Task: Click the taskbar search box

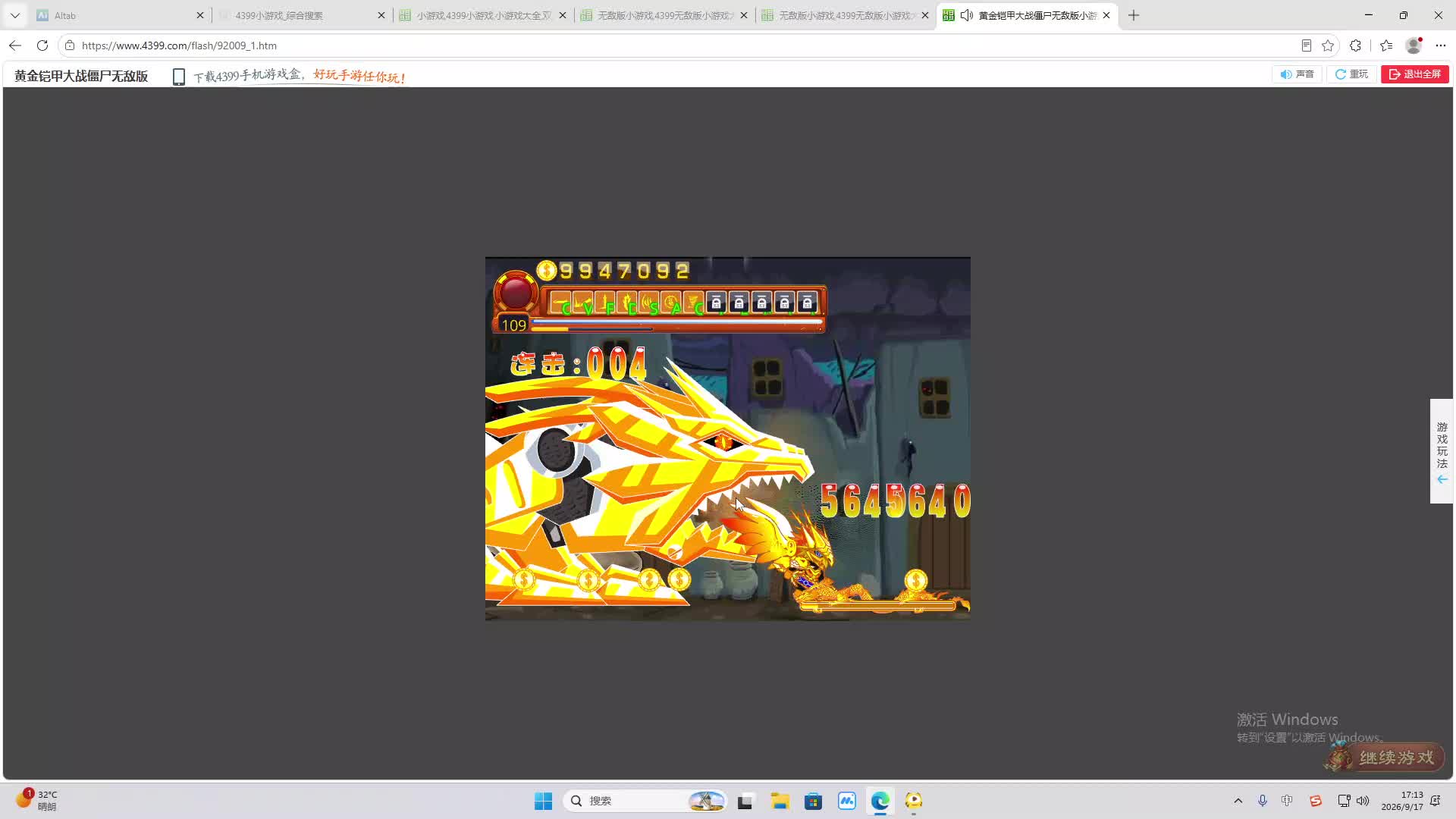Action: click(645, 801)
